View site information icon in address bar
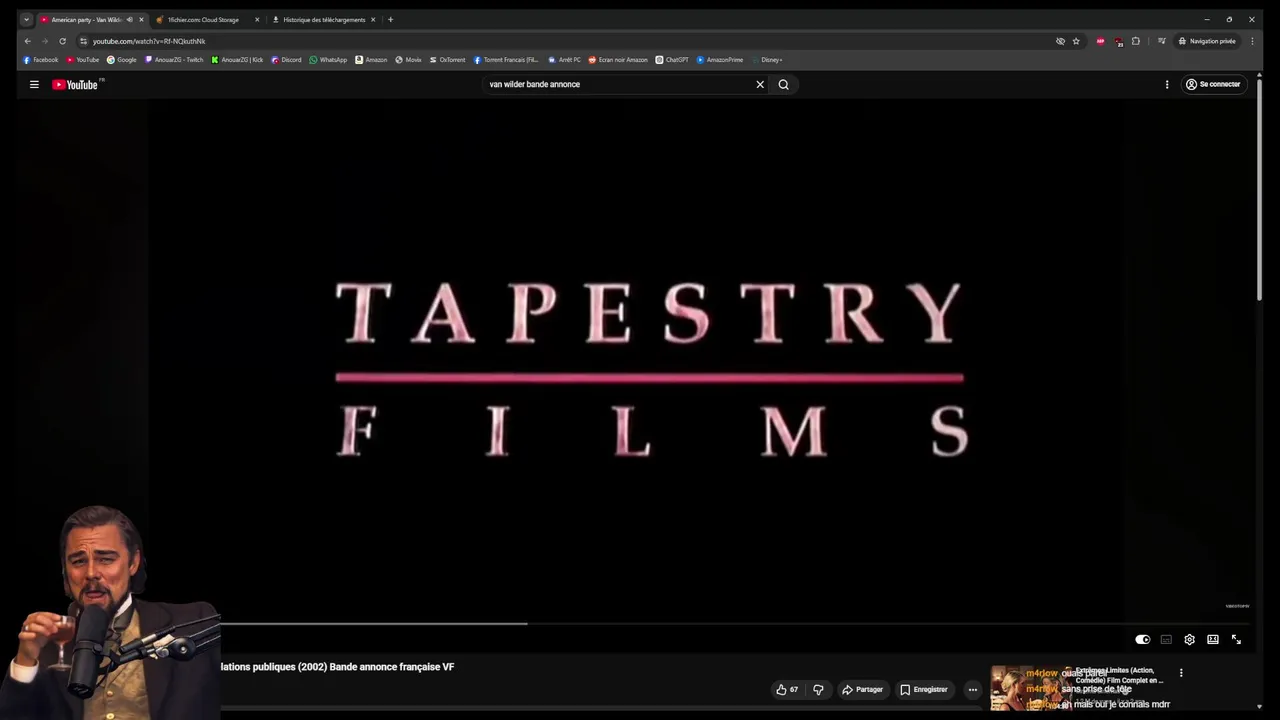Screen dimensions: 1280x720 83,41
